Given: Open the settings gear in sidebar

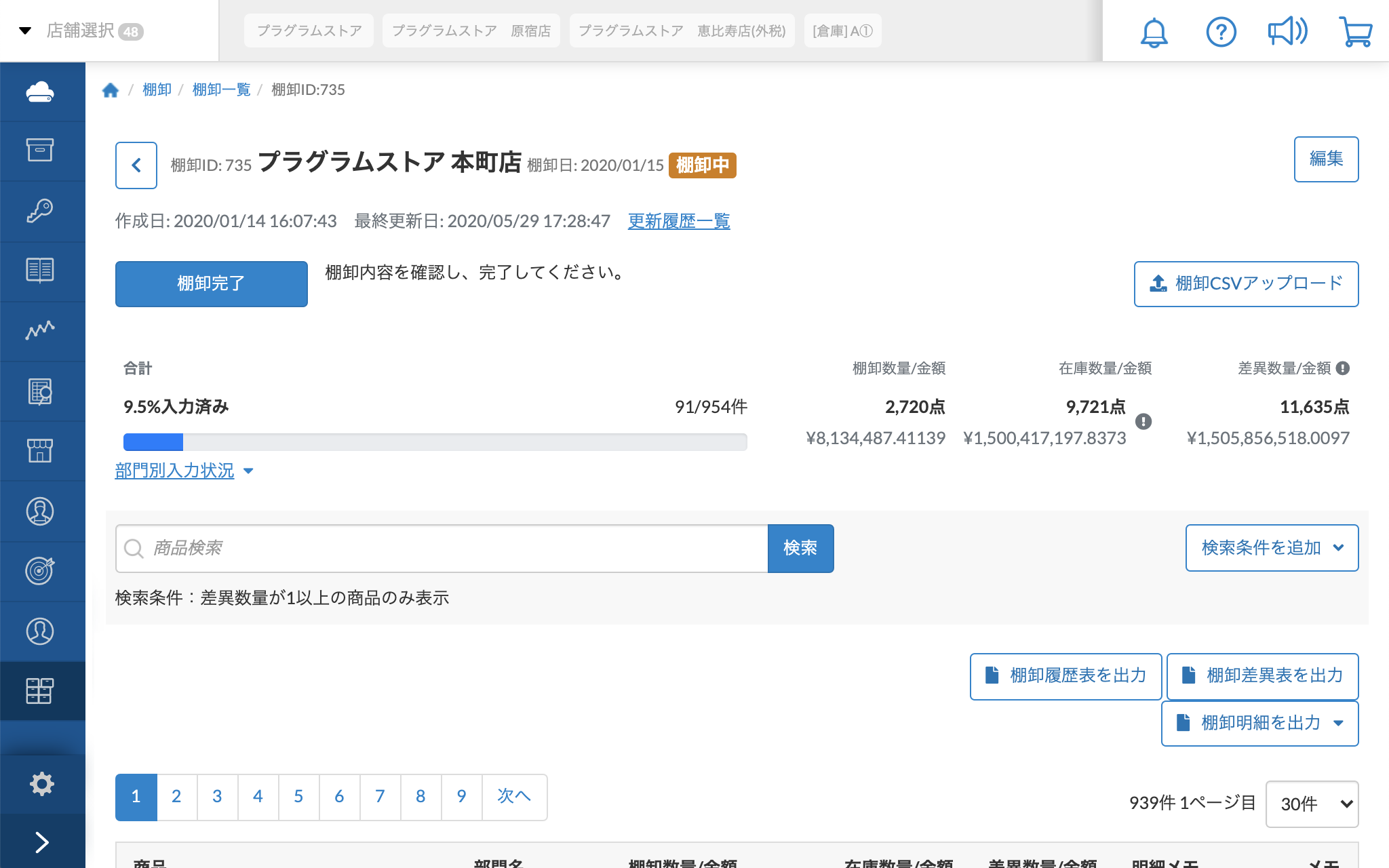Looking at the screenshot, I should click(x=42, y=784).
